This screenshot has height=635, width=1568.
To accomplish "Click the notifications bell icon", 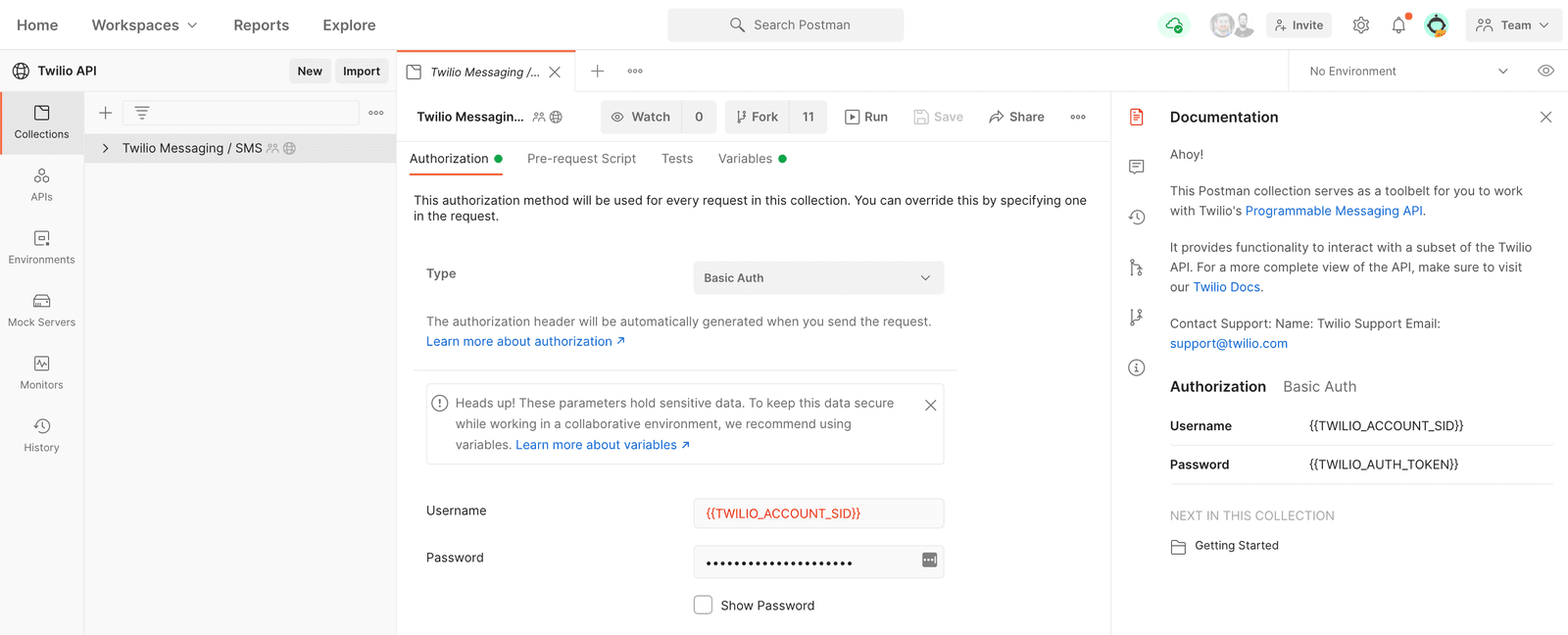I will pos(1398,25).
